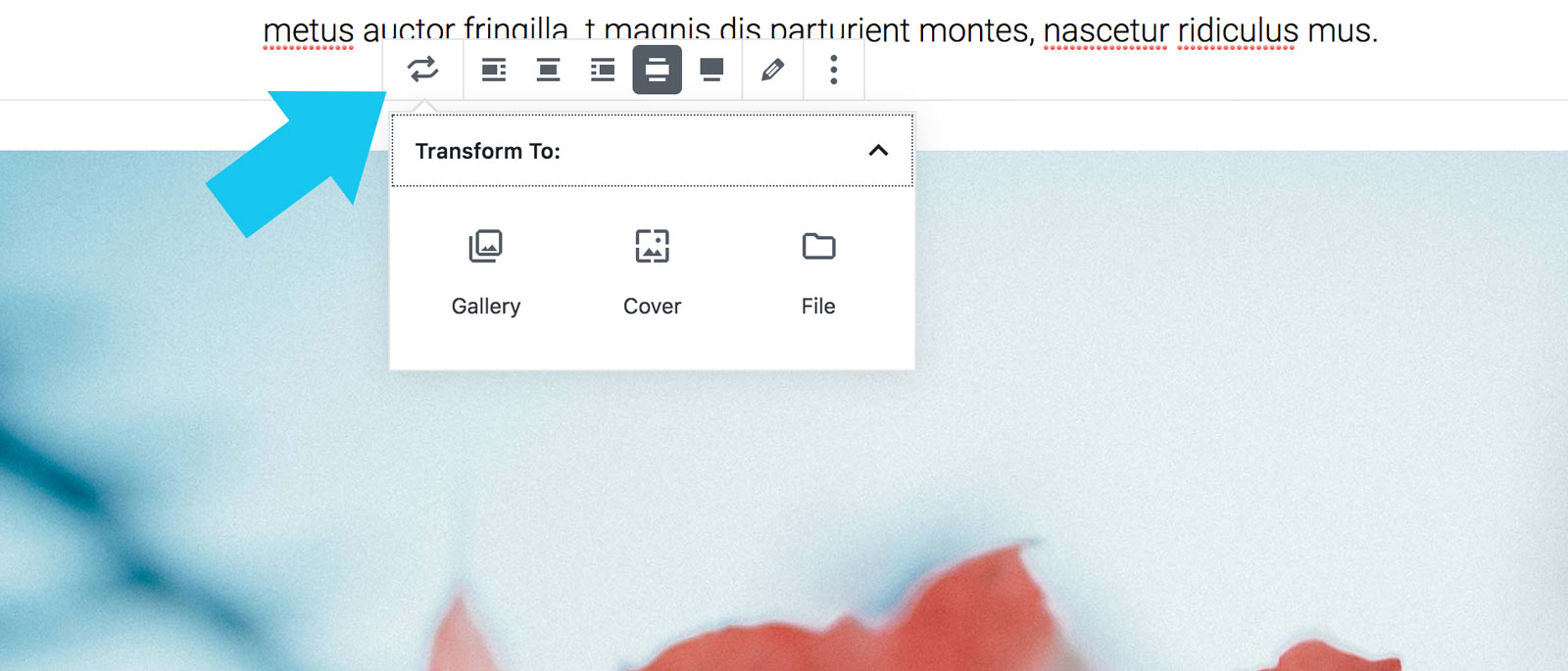
Task: Collapse the Transform To panel chevron
Action: pos(878,151)
